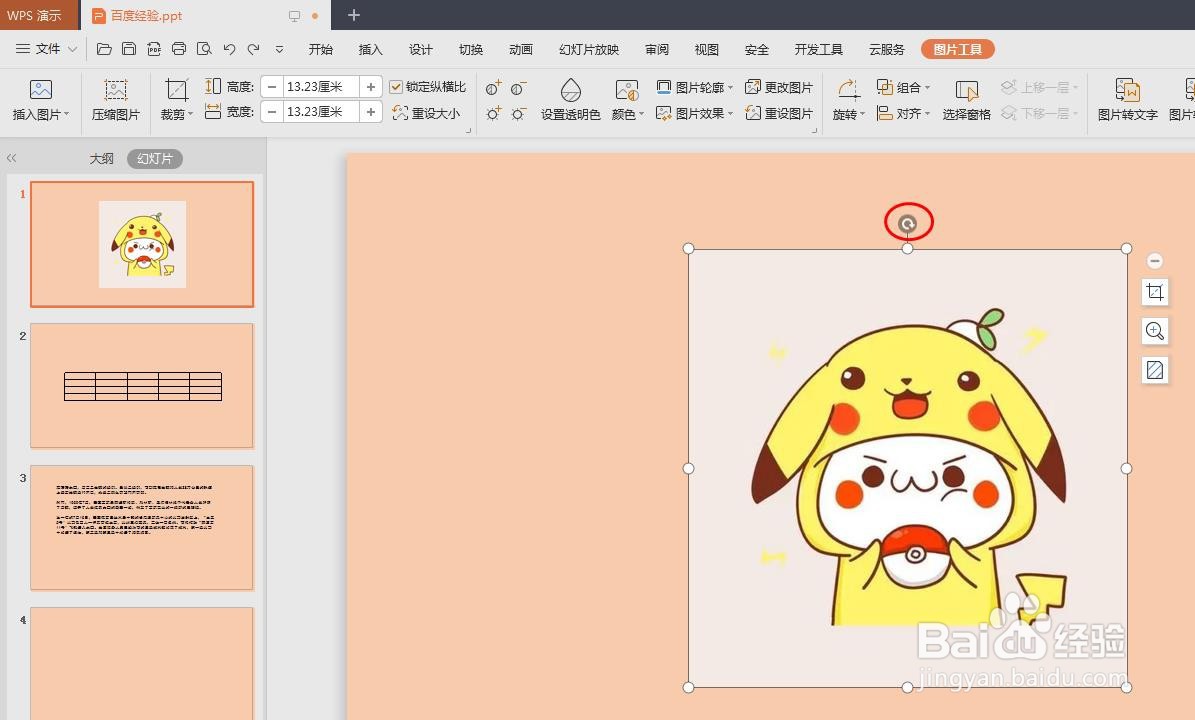1195x720 pixels.
Task: Click the Save icon in quick toolbar
Action: pyautogui.click(x=129, y=50)
